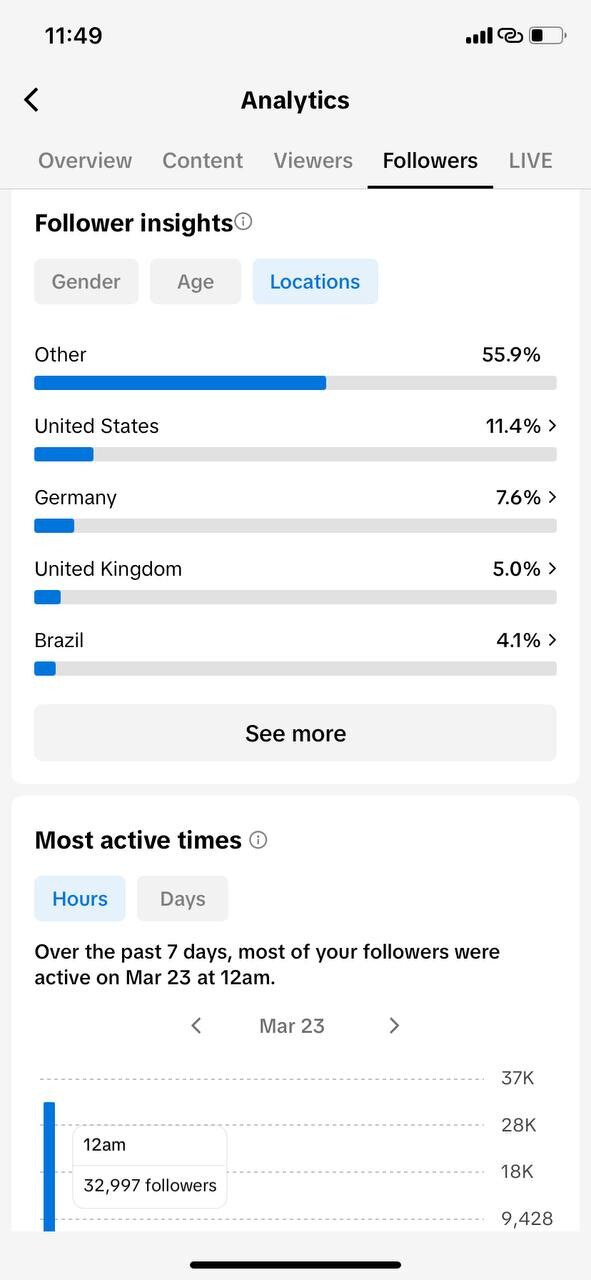Tap the See more button
Screen dimensions: 591x1280
point(295,733)
